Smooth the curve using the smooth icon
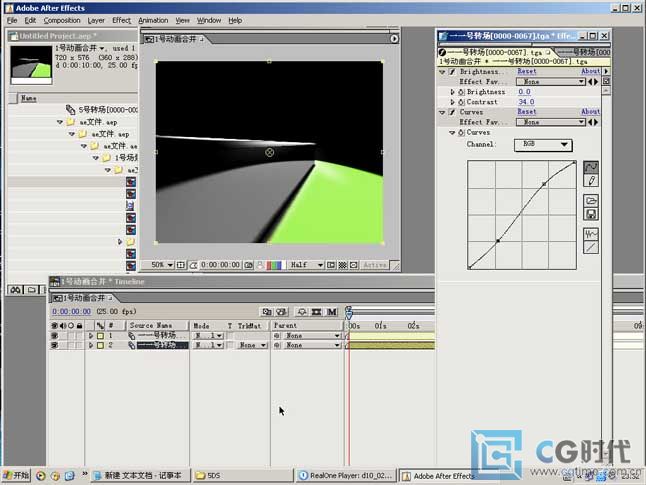 (591, 234)
